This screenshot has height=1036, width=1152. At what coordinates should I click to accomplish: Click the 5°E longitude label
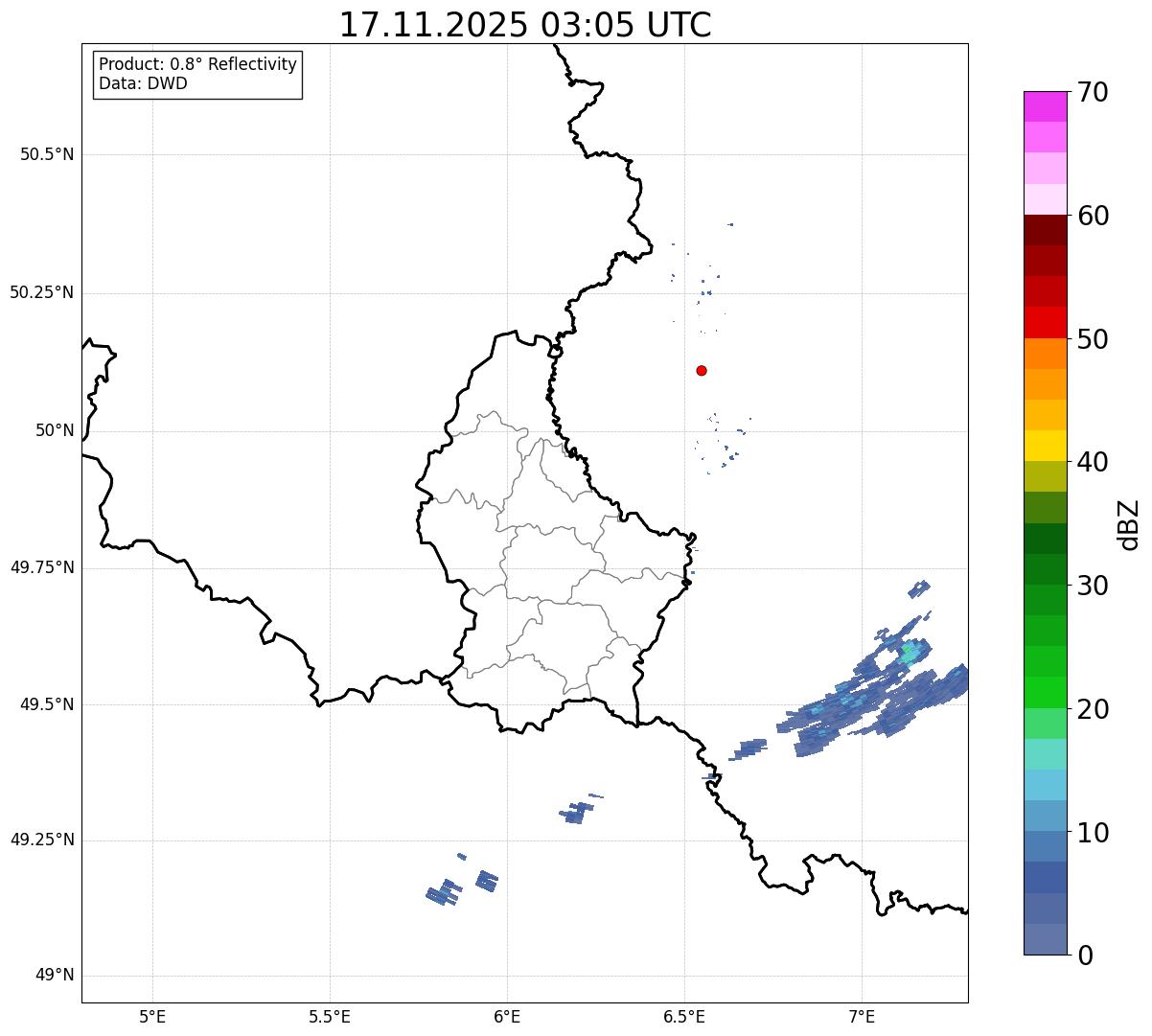point(152,1016)
